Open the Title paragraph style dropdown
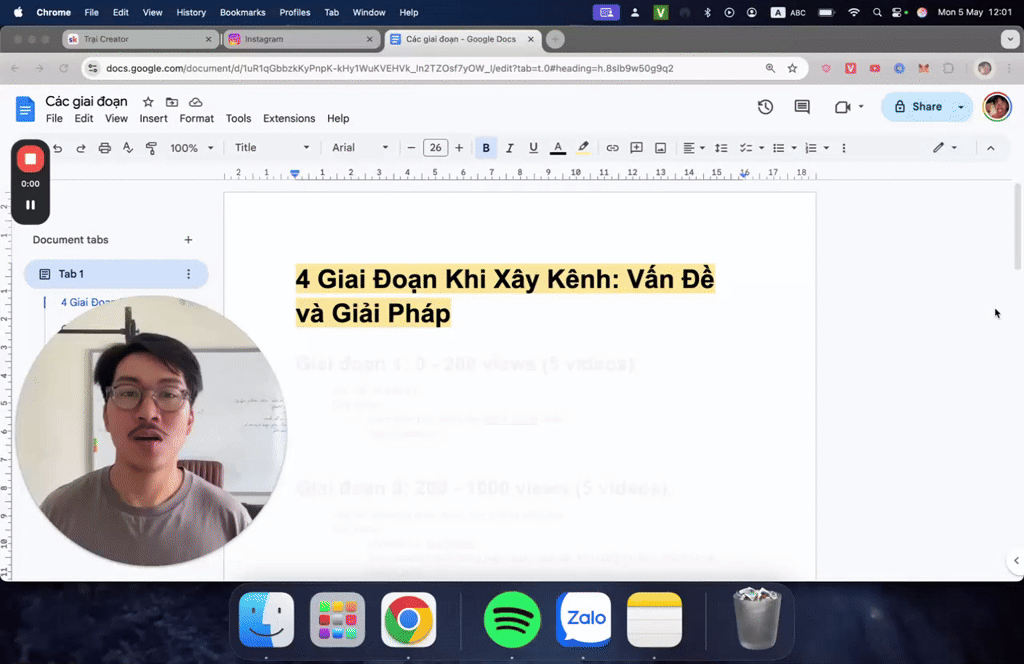Viewport: 1024px width, 664px height. tap(272, 148)
